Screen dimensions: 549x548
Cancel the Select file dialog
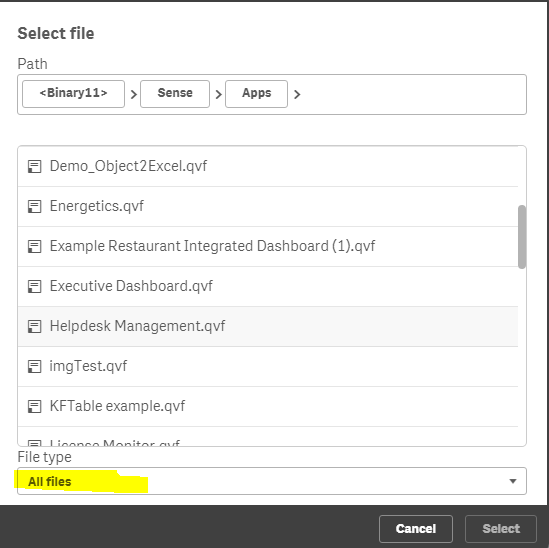(416, 528)
